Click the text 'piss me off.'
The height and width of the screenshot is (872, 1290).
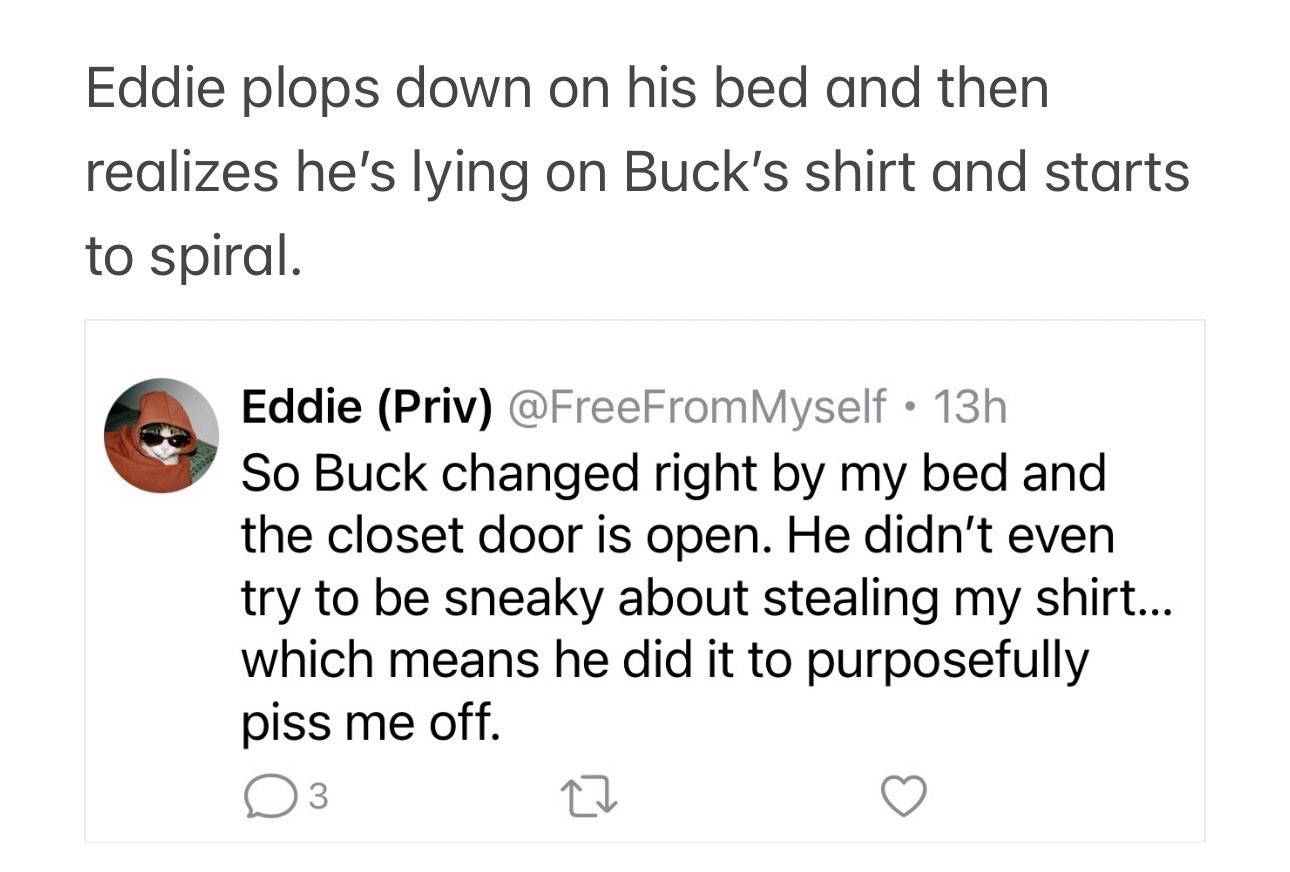point(370,722)
